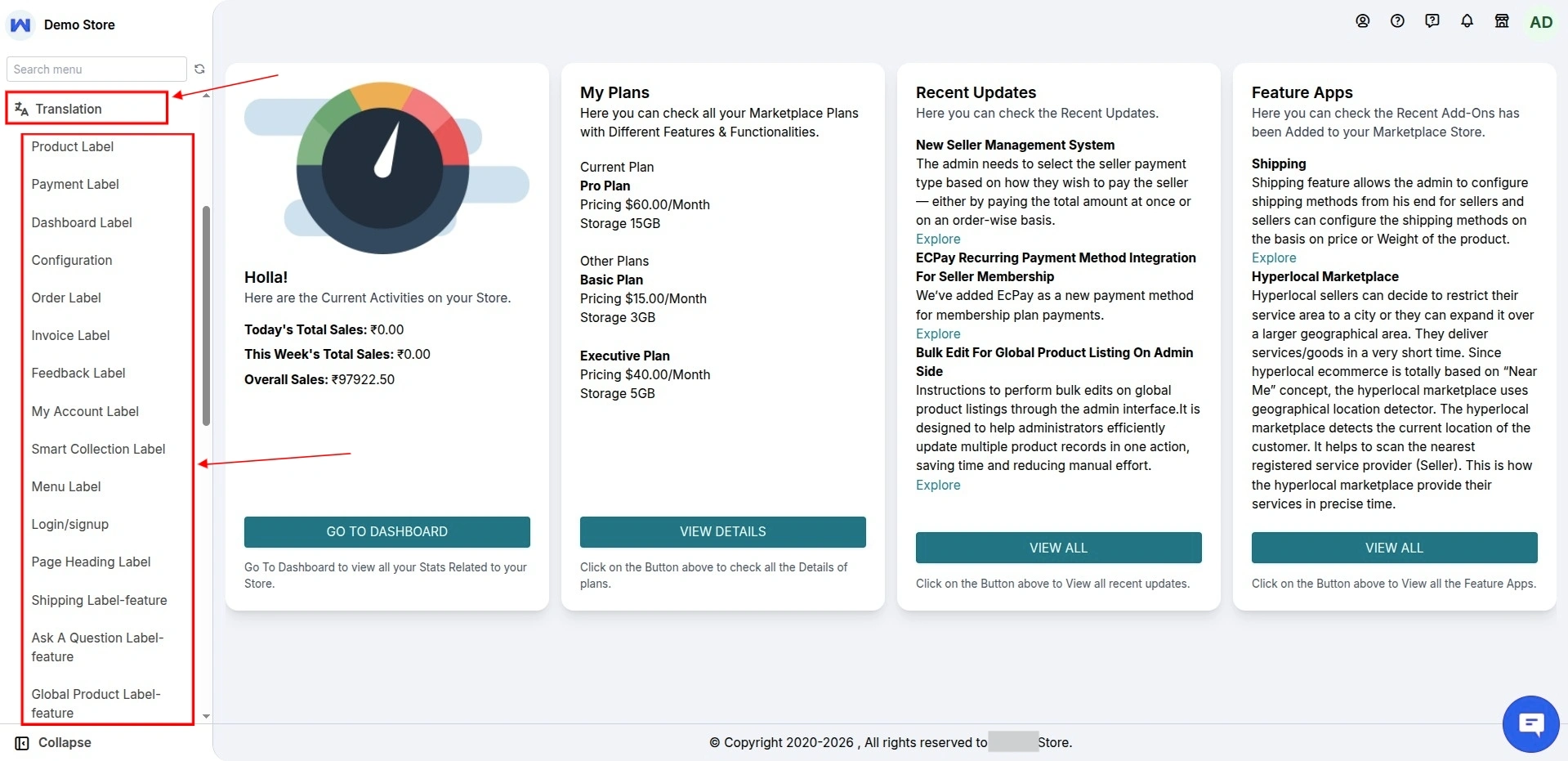Click Overall Sales ₹97922.50 value
The width and height of the screenshot is (1568, 761).
363,380
